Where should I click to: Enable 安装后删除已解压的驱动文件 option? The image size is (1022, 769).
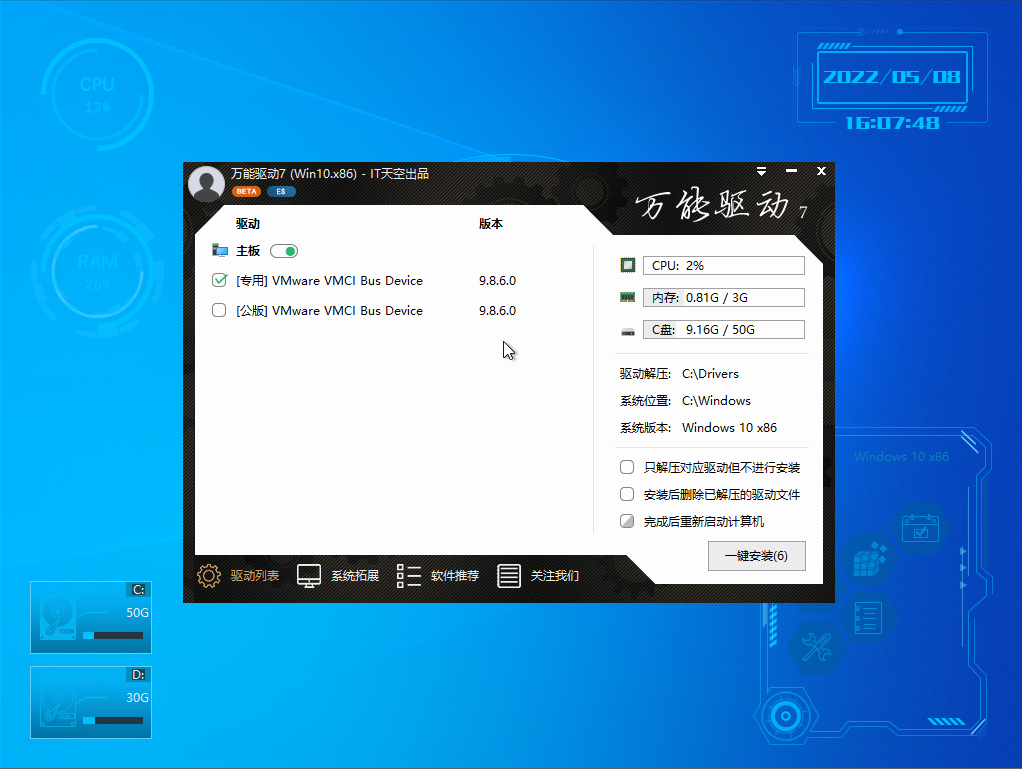tap(627, 494)
